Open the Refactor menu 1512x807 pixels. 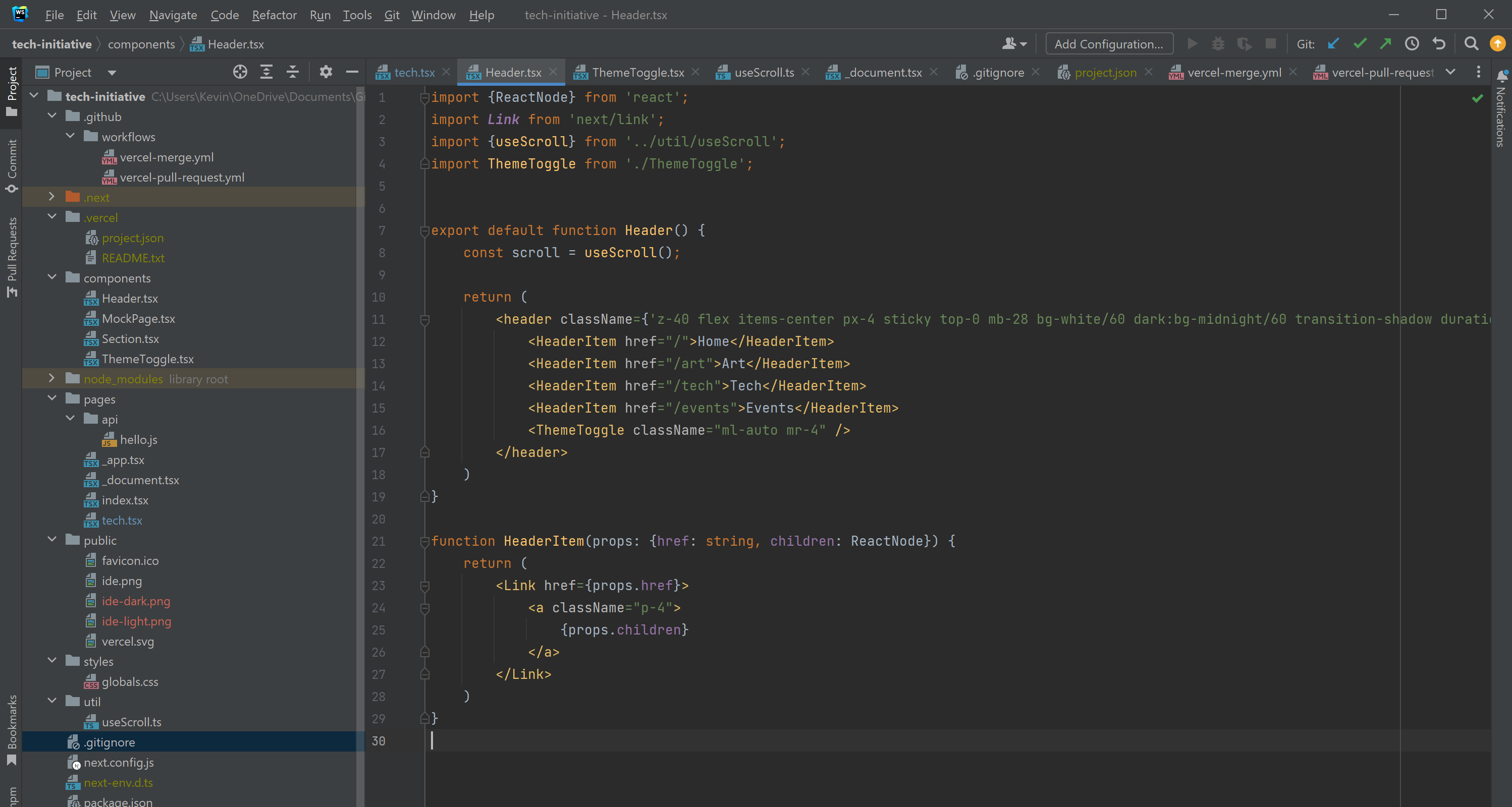(x=274, y=15)
